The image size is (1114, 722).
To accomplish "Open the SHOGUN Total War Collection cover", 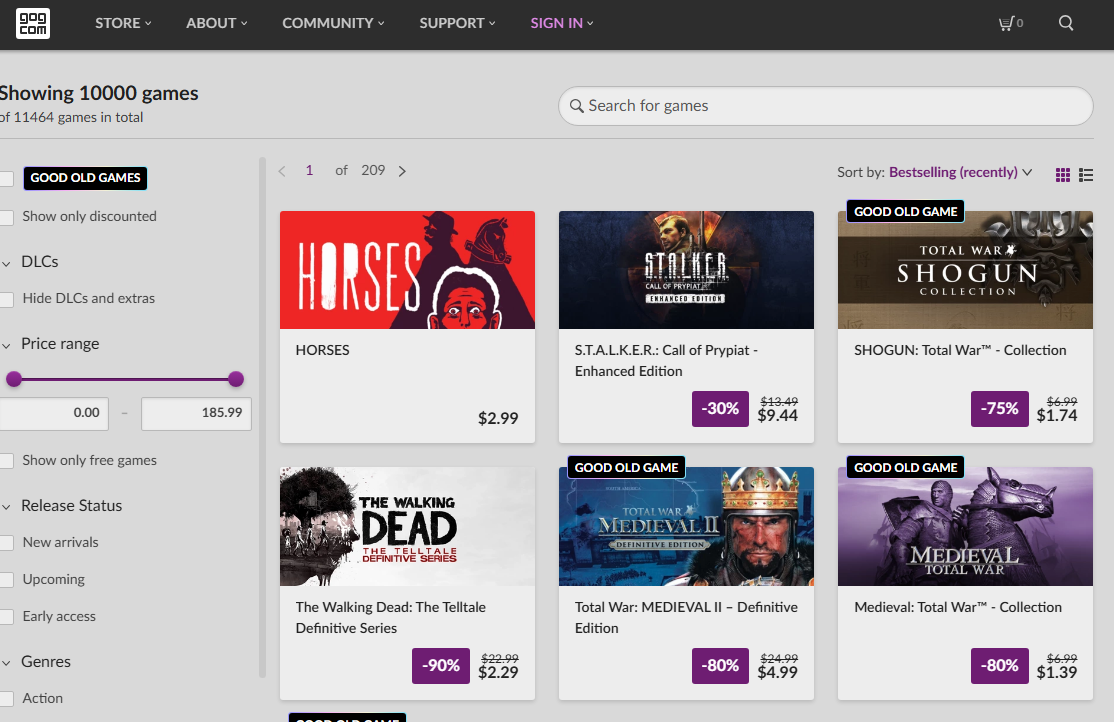I will [x=965, y=270].
